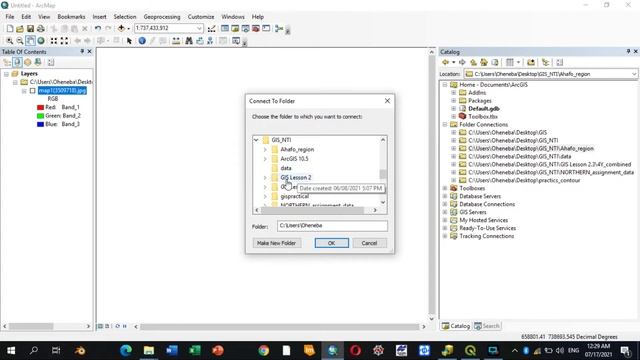Switch to the Search tab
This screenshot has width=640, height=360.
coord(487,326)
